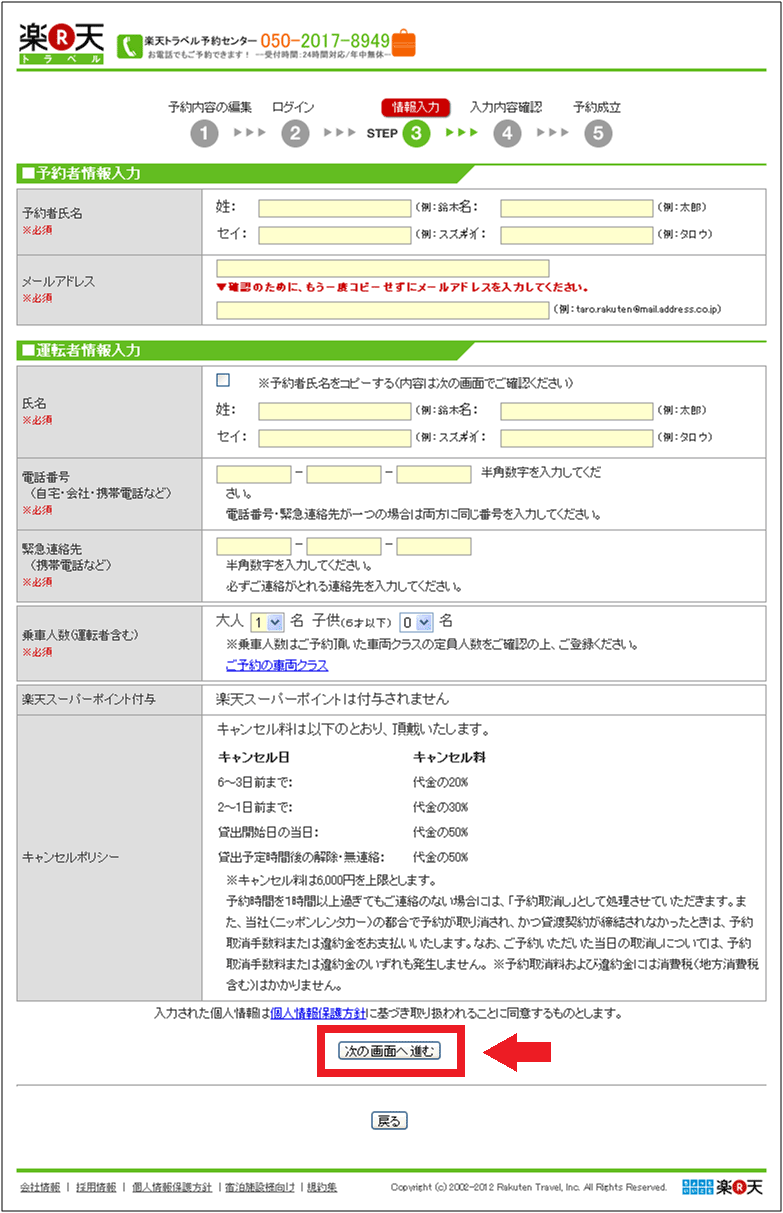Focus the first 緊急連絡先 box
783x1213 pixels.
coord(254,547)
